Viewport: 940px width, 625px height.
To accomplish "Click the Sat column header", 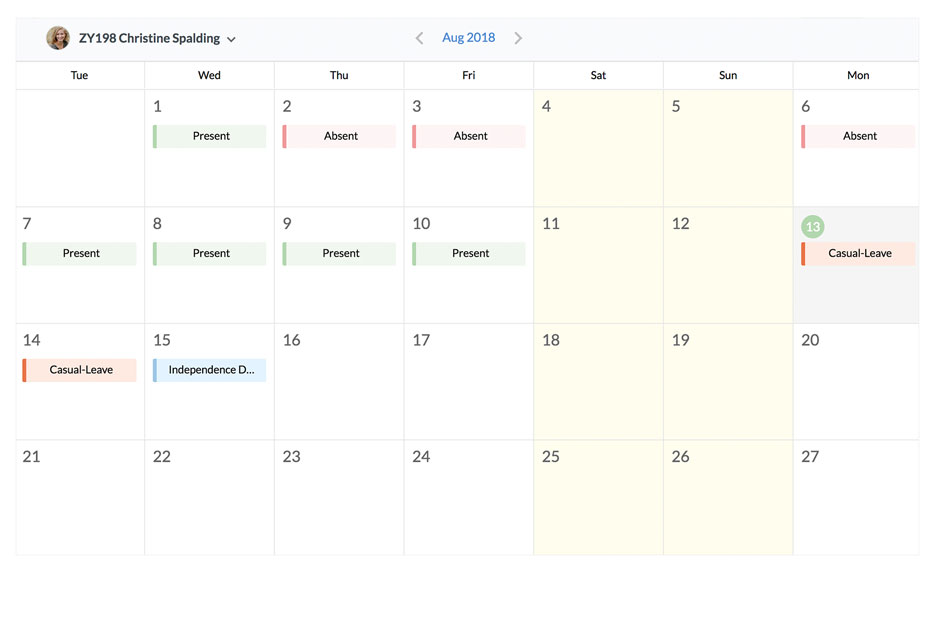I will click(x=598, y=76).
